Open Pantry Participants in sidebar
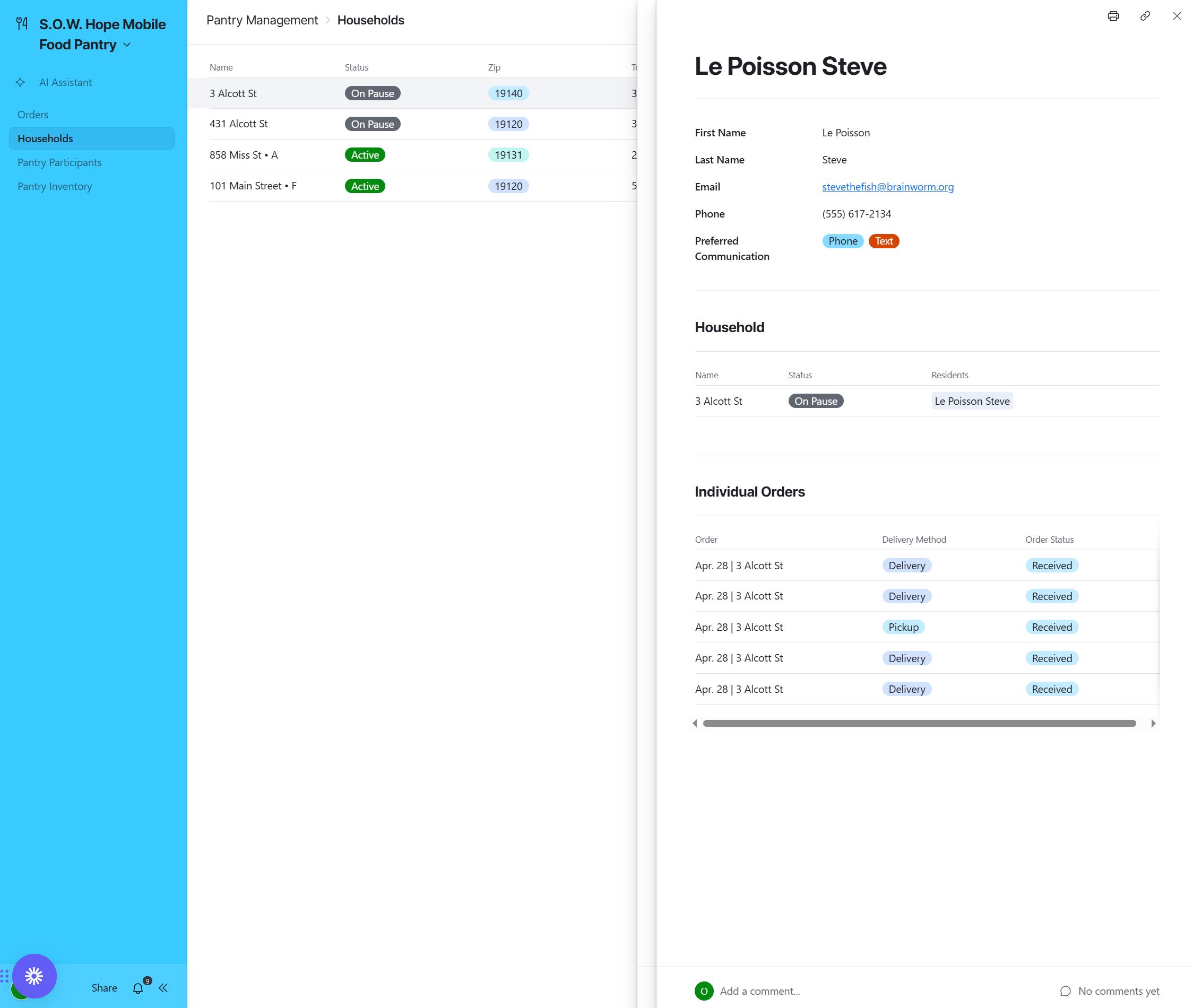The image size is (1193, 1008). 59,162
